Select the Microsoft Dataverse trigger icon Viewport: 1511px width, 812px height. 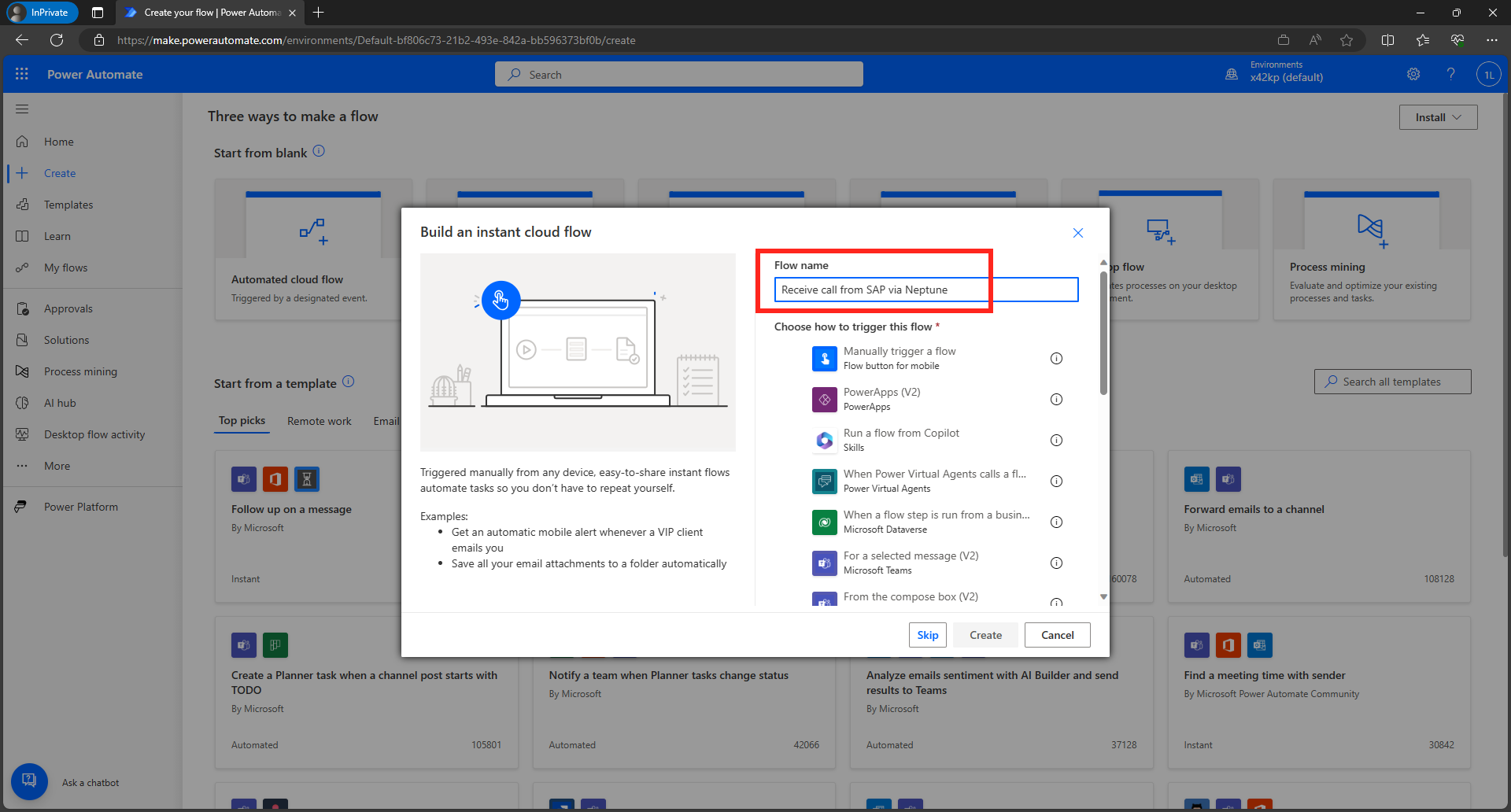pyautogui.click(x=824, y=522)
